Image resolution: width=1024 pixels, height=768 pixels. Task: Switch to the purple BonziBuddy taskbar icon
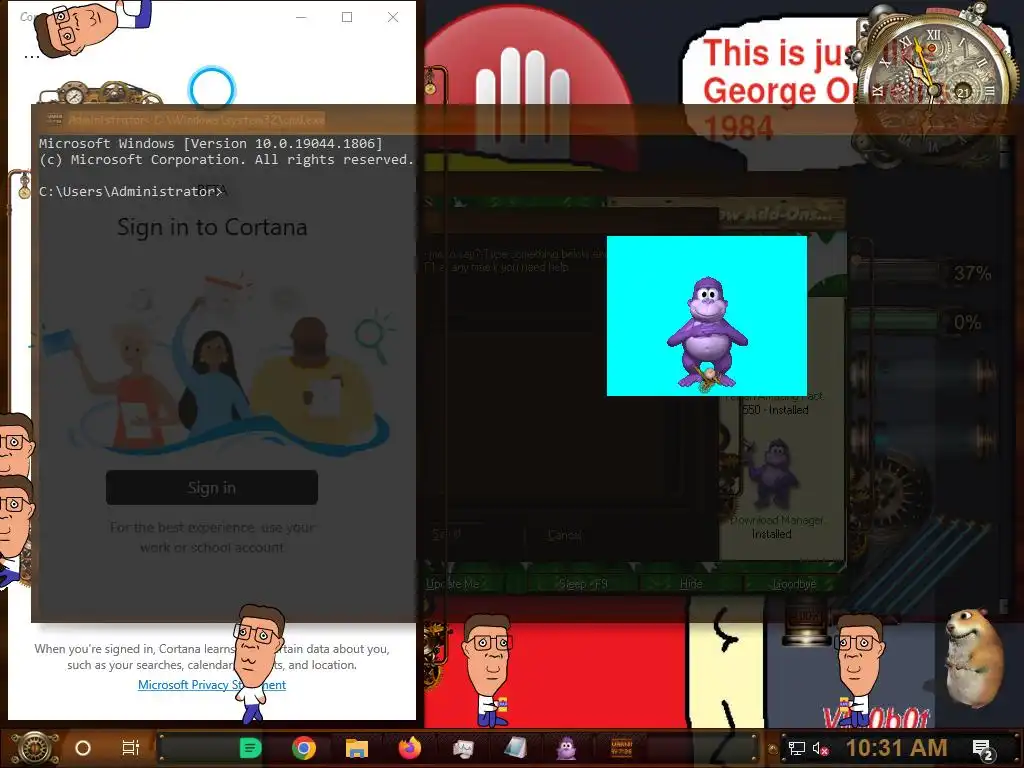point(566,748)
